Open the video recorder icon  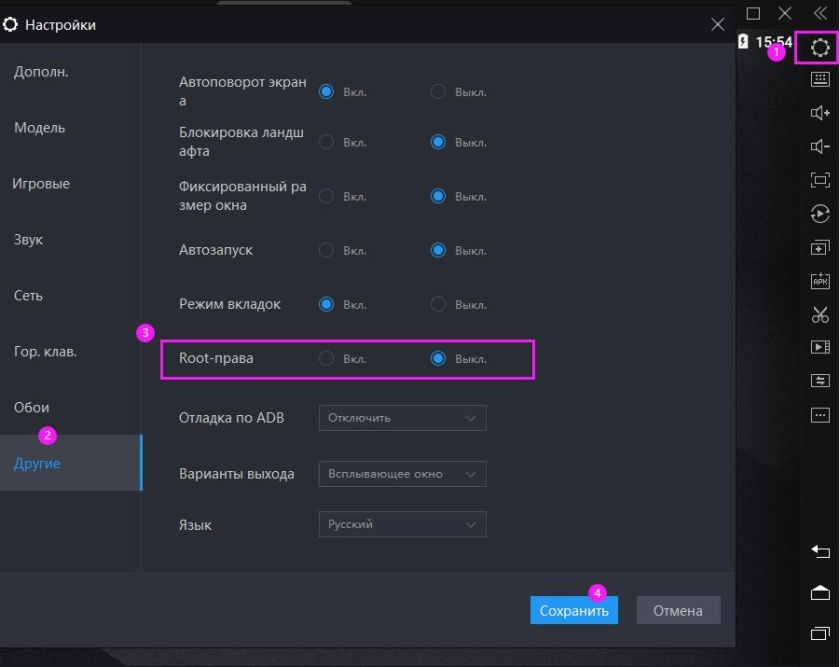[820, 347]
